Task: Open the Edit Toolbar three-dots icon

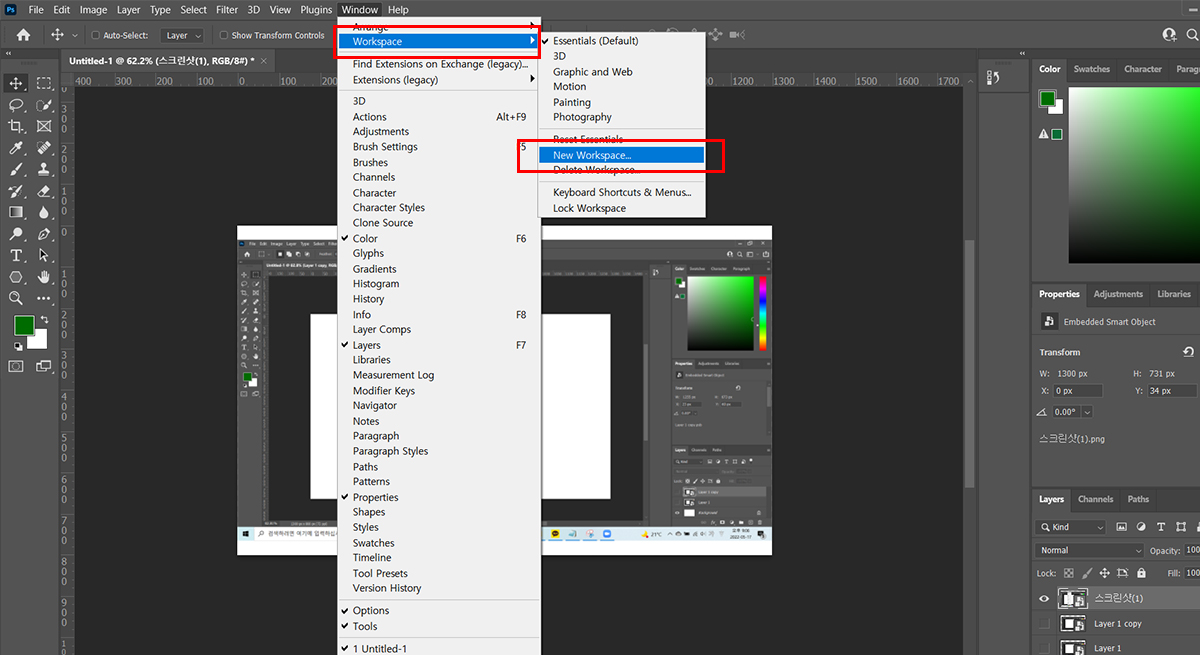Action: pos(44,298)
